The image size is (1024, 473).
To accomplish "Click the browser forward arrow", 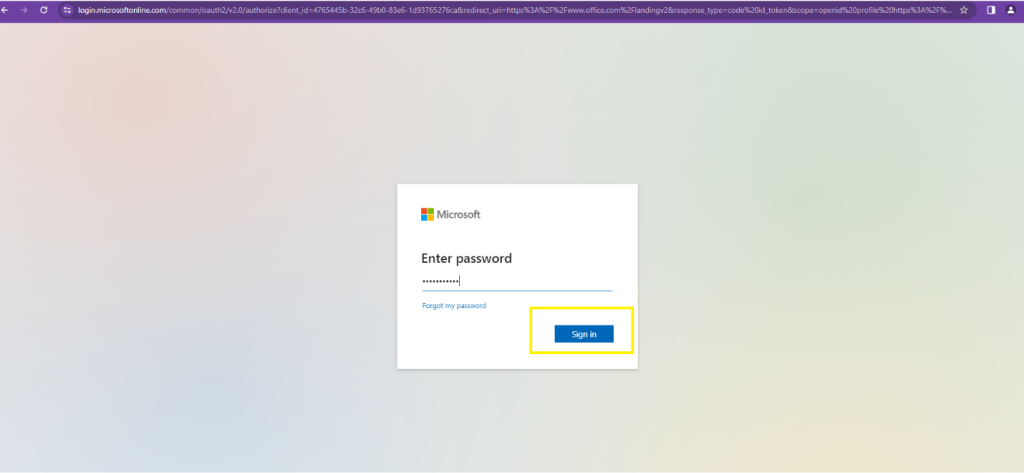I will (25, 9).
